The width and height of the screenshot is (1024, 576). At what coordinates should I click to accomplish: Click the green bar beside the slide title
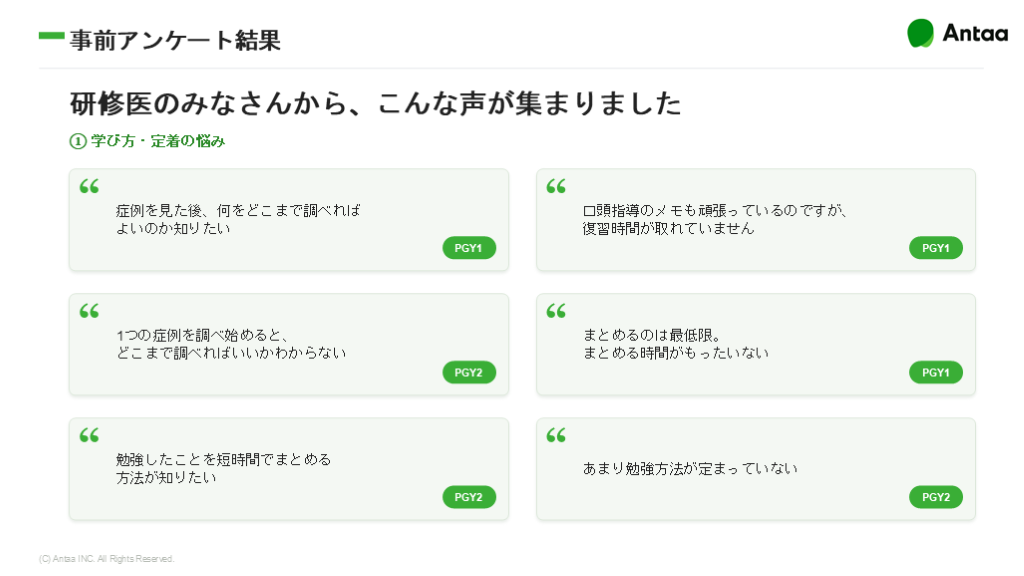pyautogui.click(x=52, y=36)
